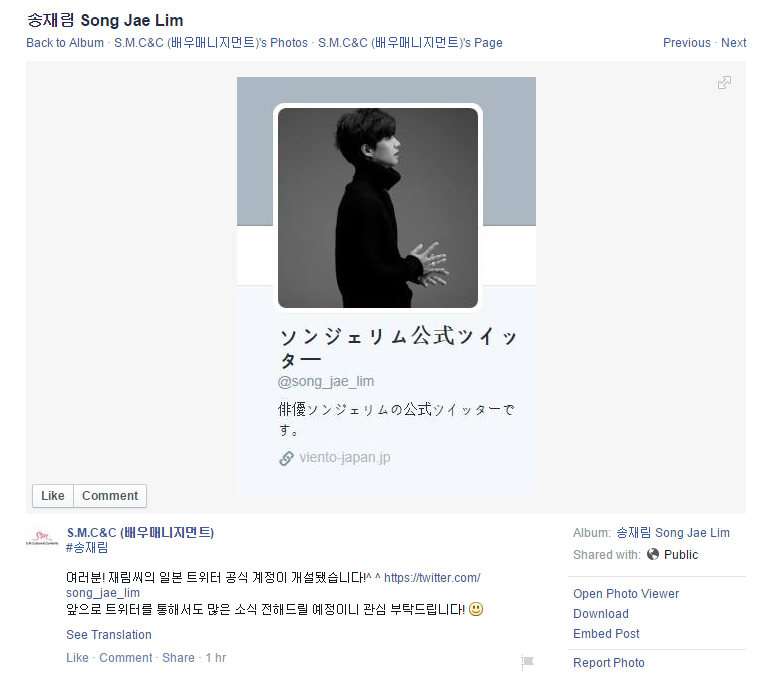Go to the Previous photo
The width and height of the screenshot is (760, 674).
pyautogui.click(x=686, y=43)
